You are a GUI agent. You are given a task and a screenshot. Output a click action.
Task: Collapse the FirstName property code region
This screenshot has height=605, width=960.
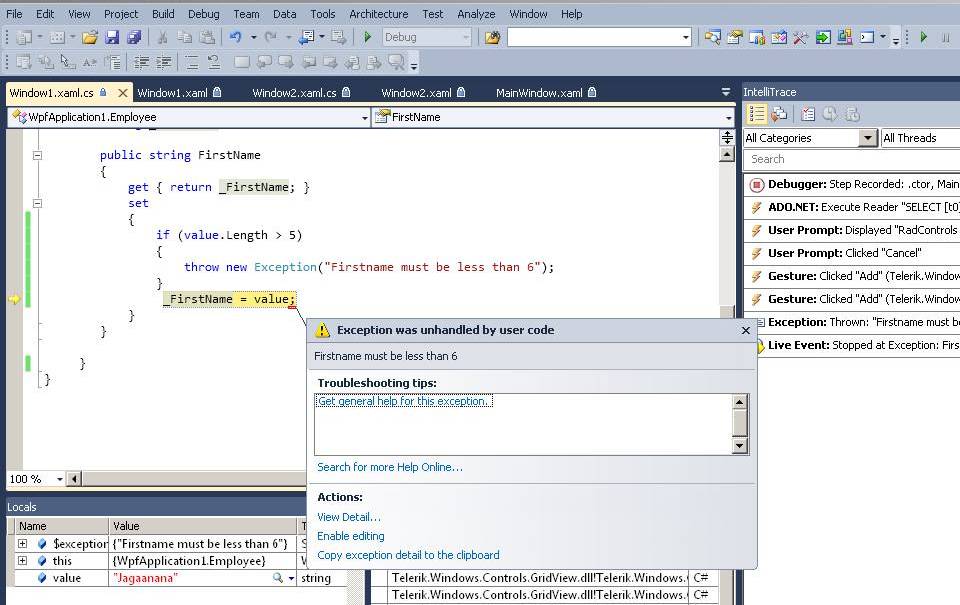tap(37, 155)
